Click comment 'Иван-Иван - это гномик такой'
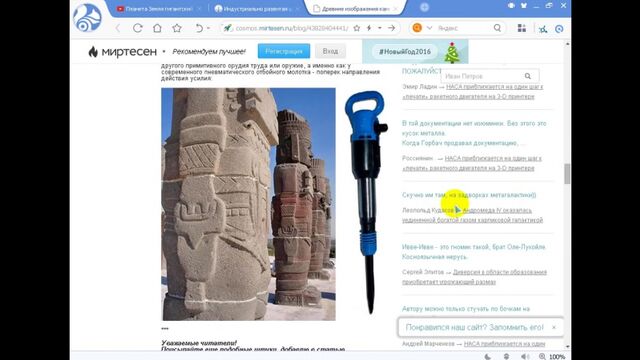Screen dimensions: 640x360 [x=474, y=252]
